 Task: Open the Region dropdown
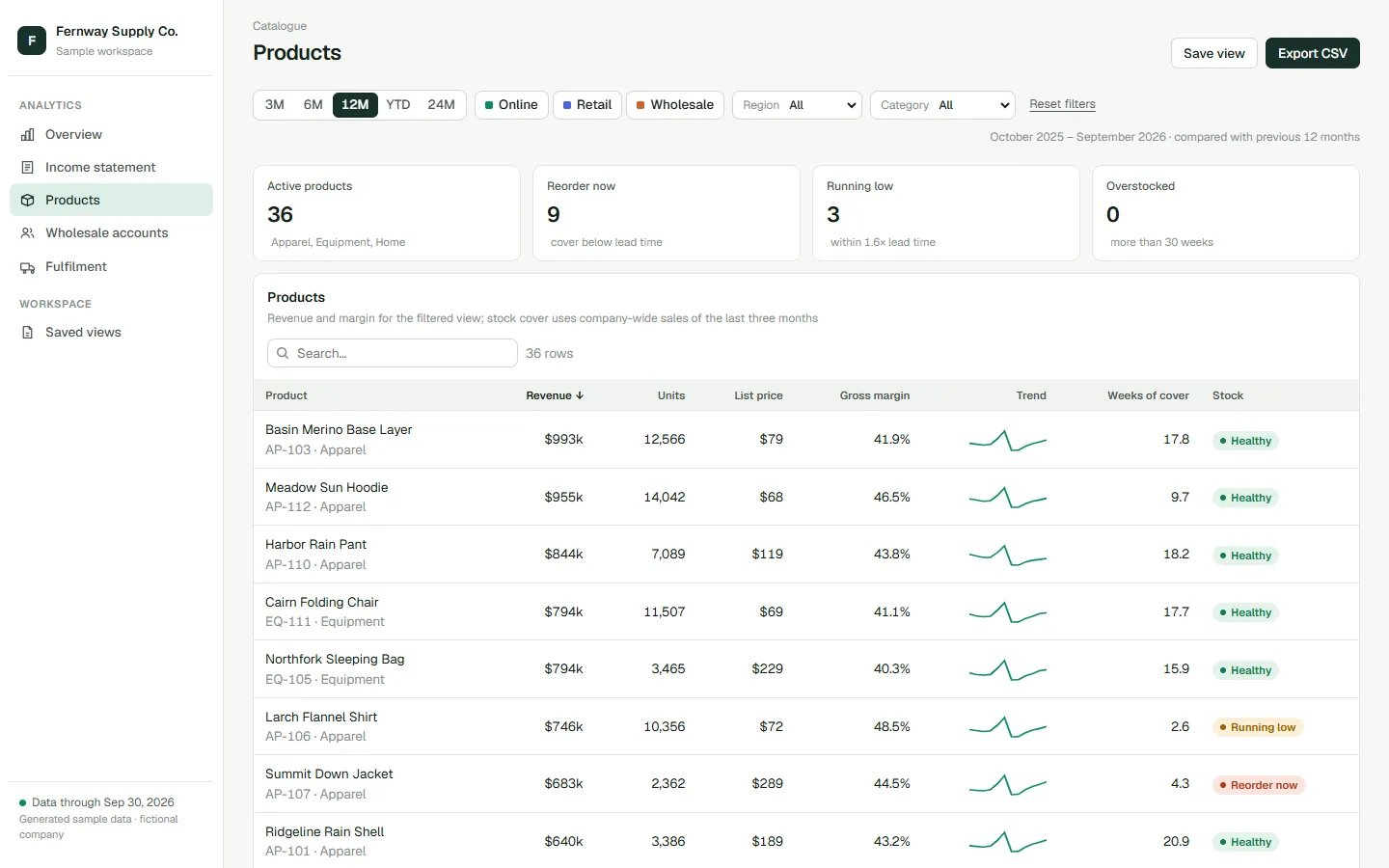click(x=798, y=105)
